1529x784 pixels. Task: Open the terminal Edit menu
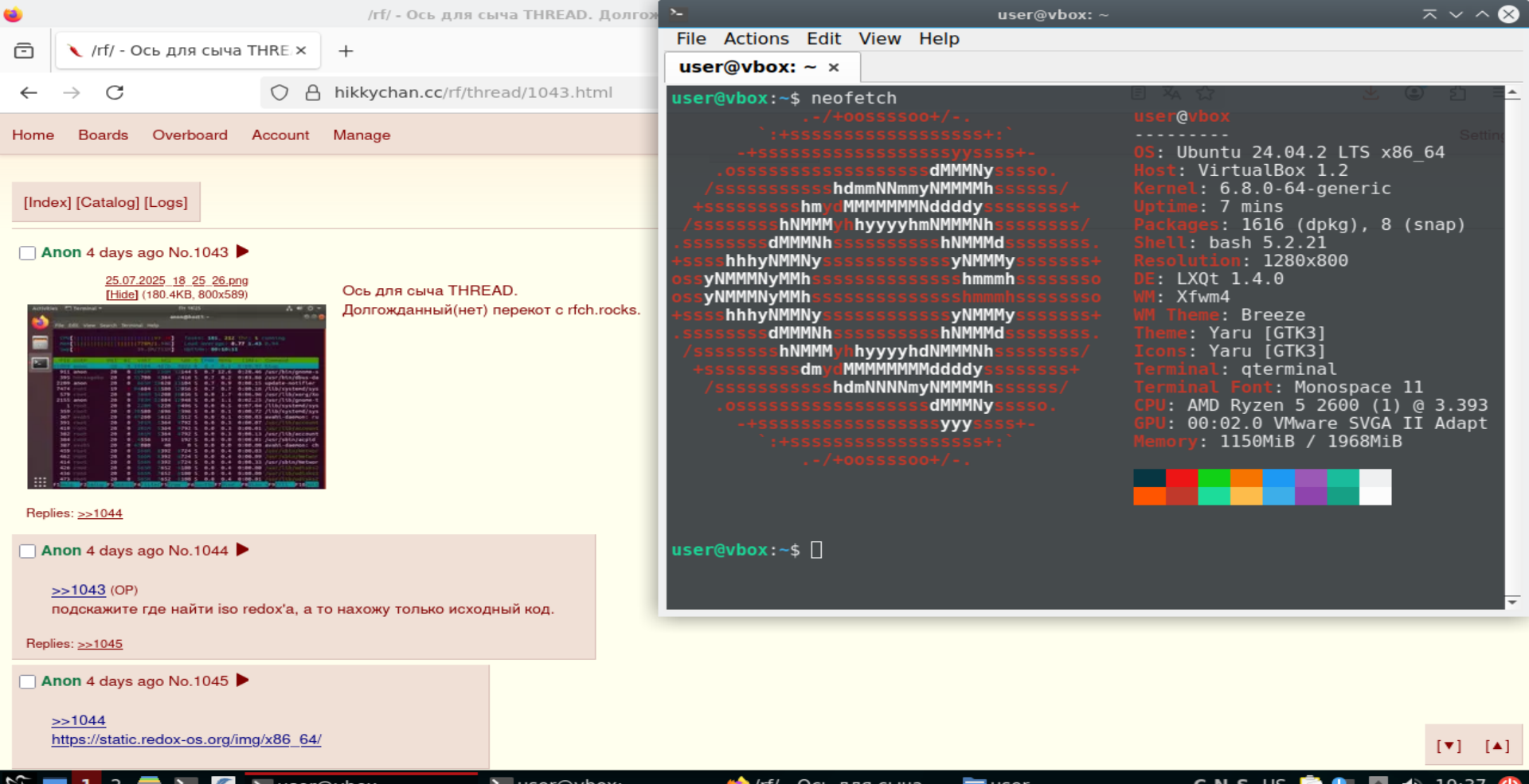coord(823,38)
